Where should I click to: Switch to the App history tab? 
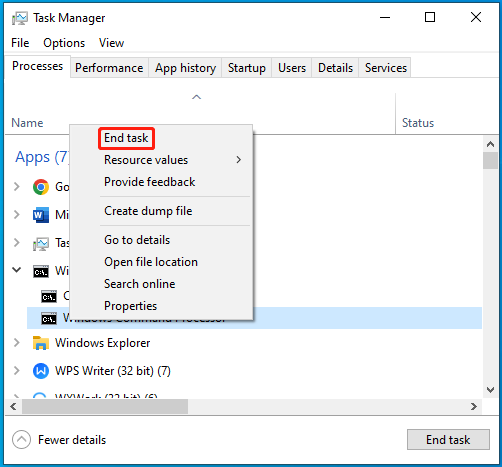[185, 68]
